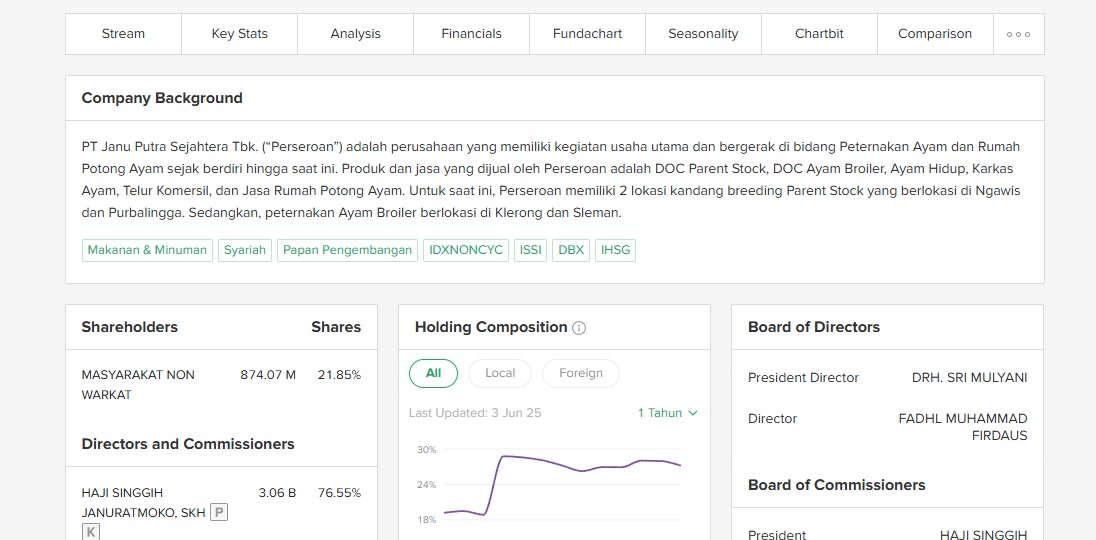Click the Last Updated: 3 Jun 25 text

pyautogui.click(x=475, y=413)
